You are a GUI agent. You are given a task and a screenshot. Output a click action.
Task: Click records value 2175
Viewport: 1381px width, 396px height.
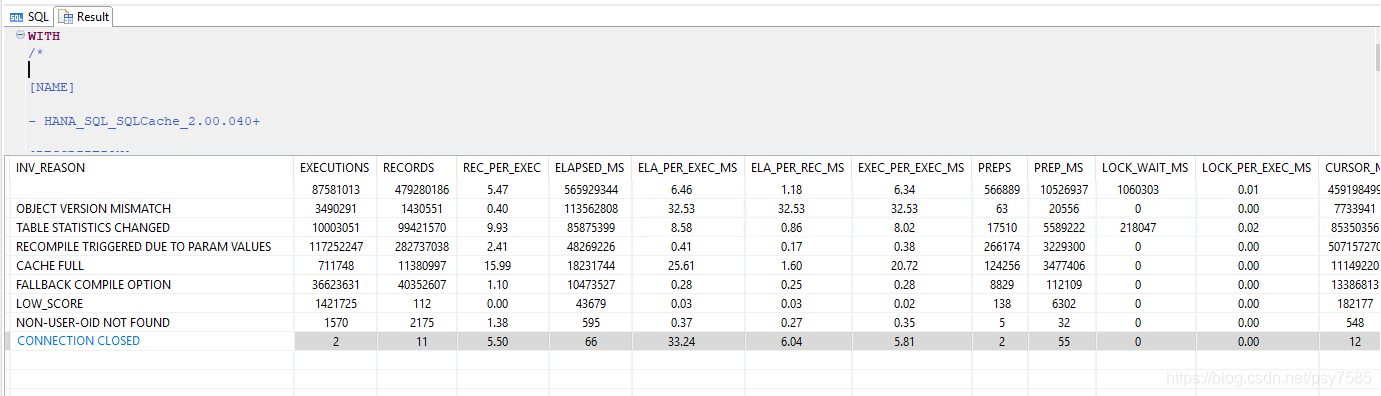coord(416,322)
